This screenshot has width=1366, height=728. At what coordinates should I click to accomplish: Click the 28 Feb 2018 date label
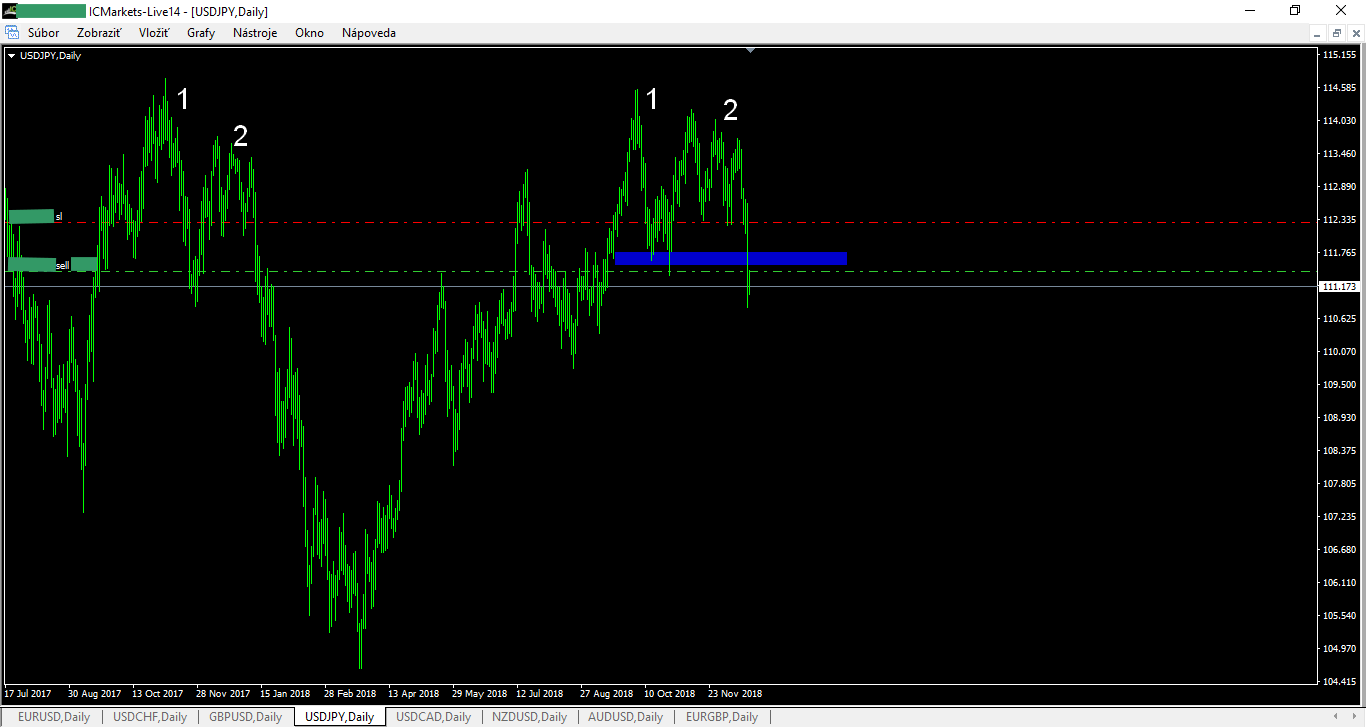350,693
